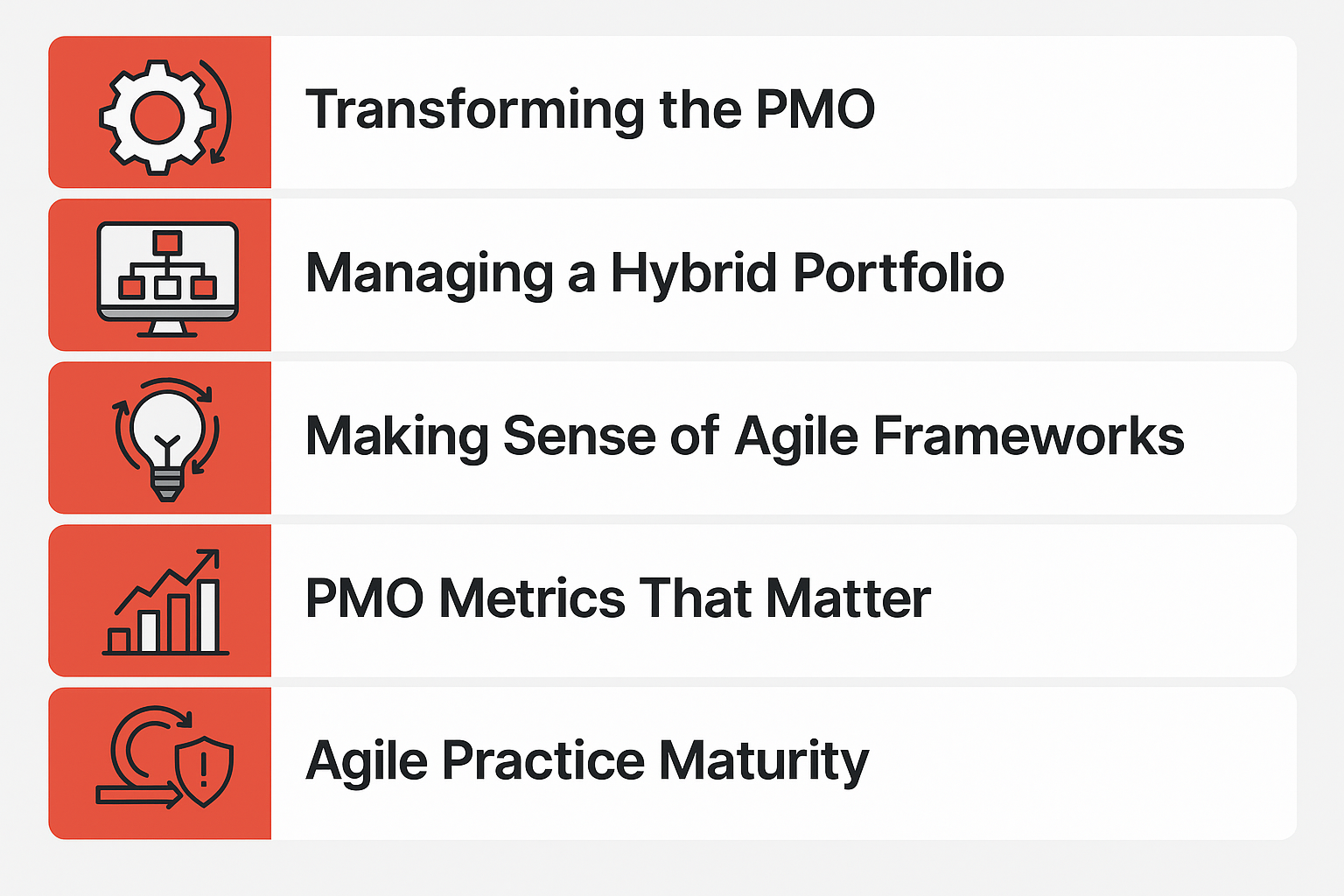This screenshot has height=896, width=1344.
Task: Click the lightbulb with rotating arrows icon
Action: pyautogui.click(x=166, y=439)
